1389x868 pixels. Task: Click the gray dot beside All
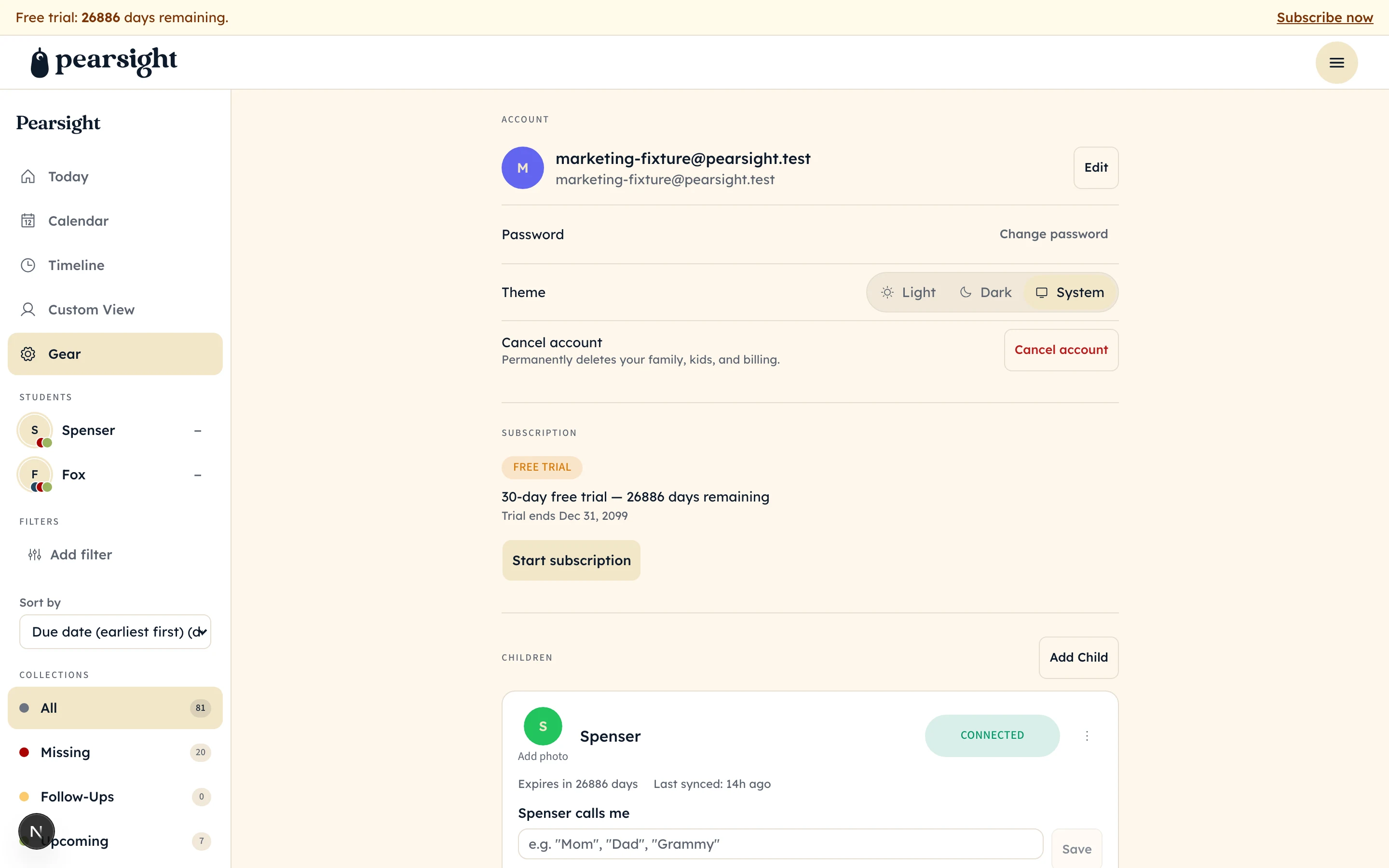click(24, 708)
